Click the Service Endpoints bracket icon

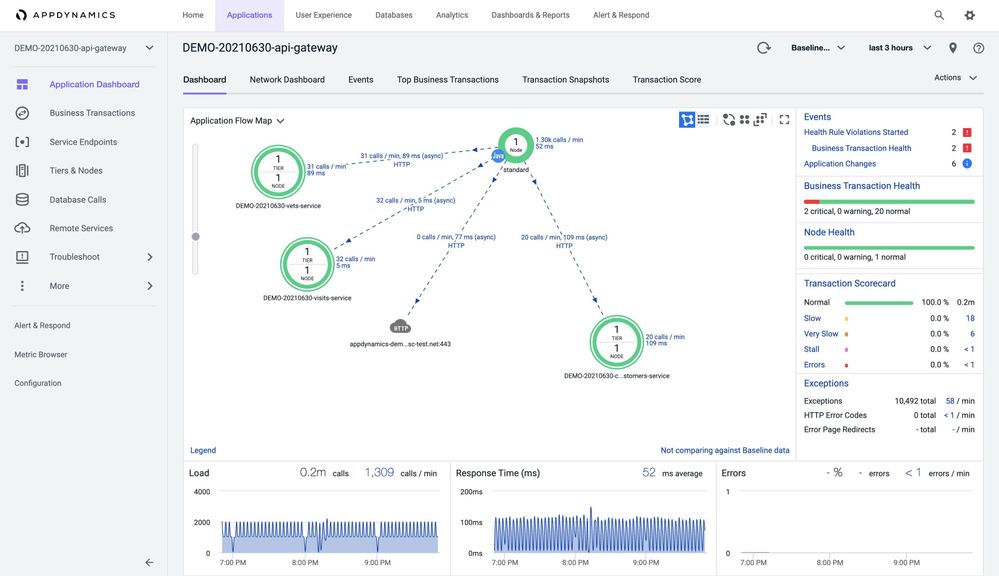coord(22,141)
